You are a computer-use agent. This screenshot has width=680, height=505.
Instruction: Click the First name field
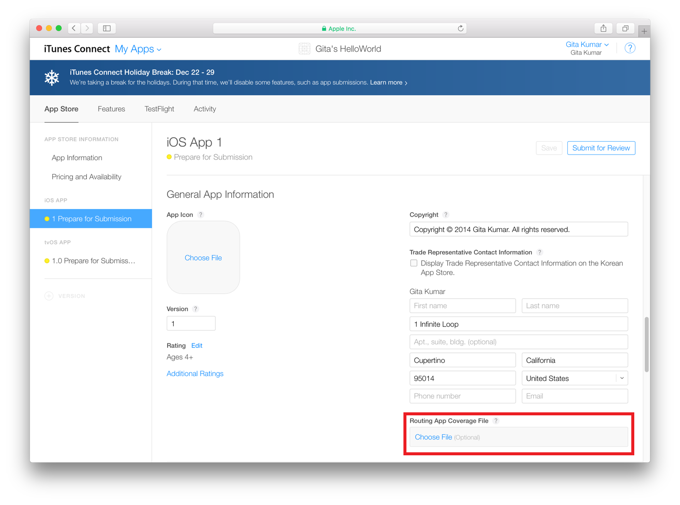[x=462, y=305]
